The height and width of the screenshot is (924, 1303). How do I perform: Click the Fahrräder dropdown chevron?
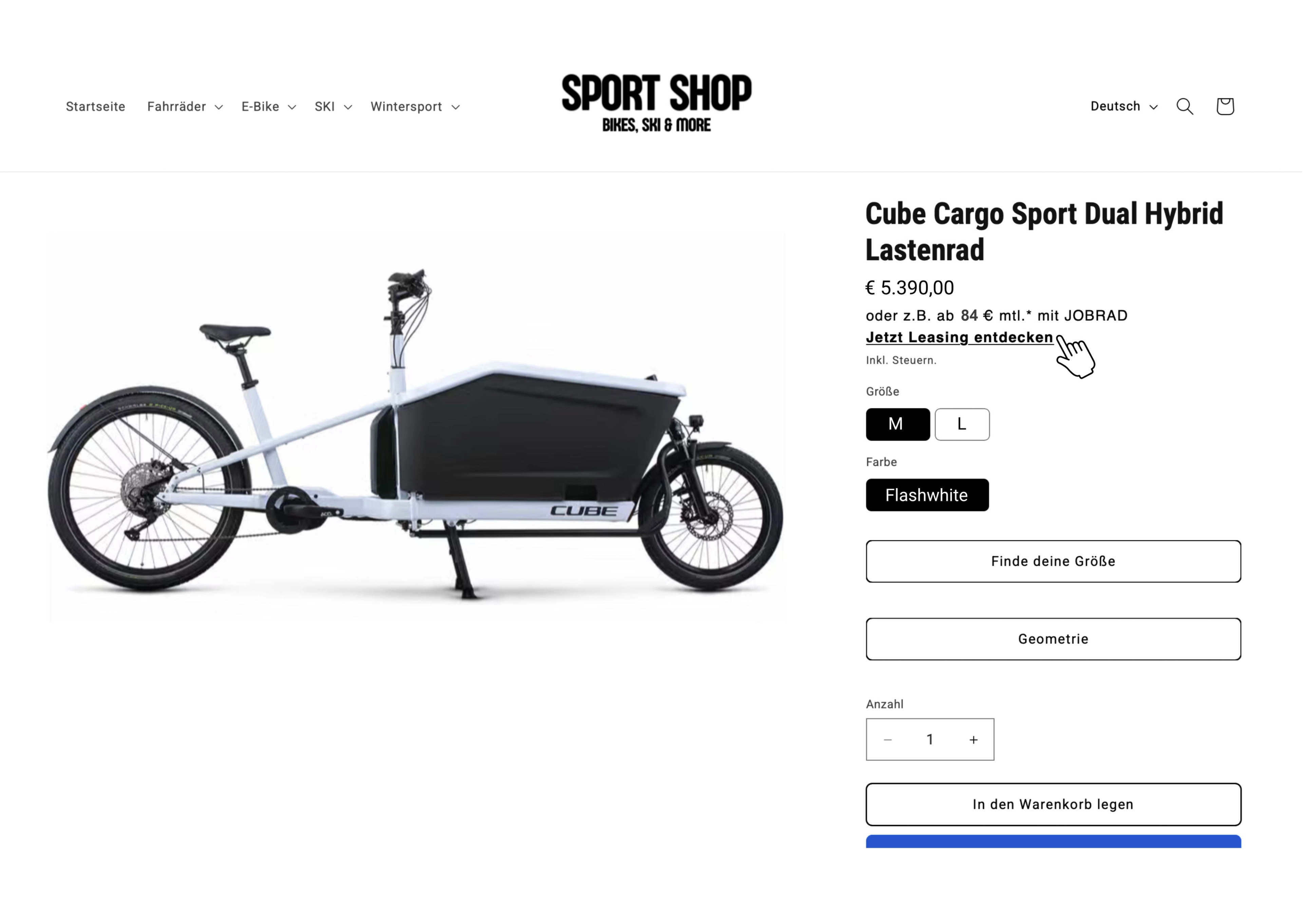pos(220,107)
